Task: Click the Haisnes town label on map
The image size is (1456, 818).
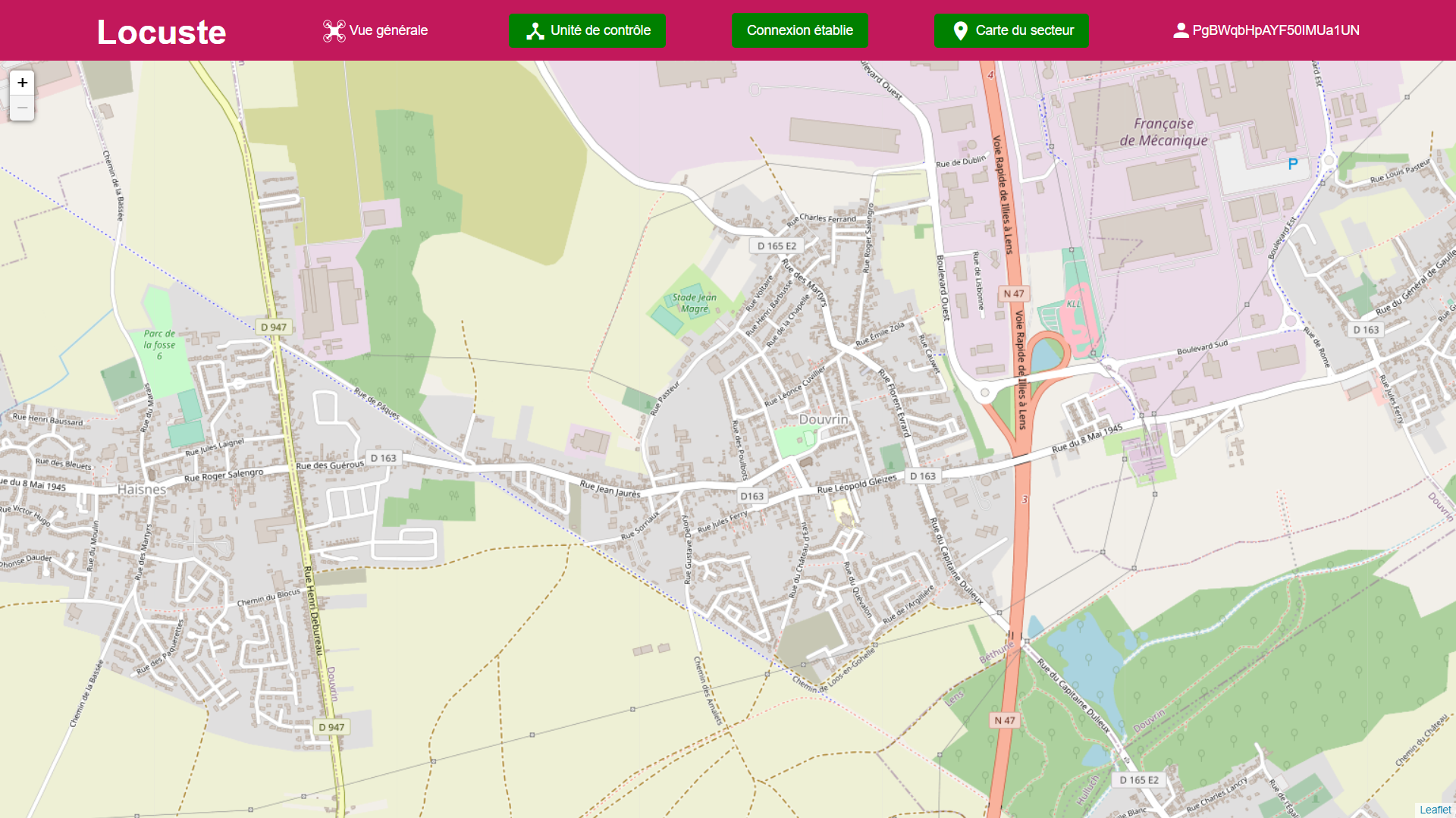Action: (x=142, y=490)
